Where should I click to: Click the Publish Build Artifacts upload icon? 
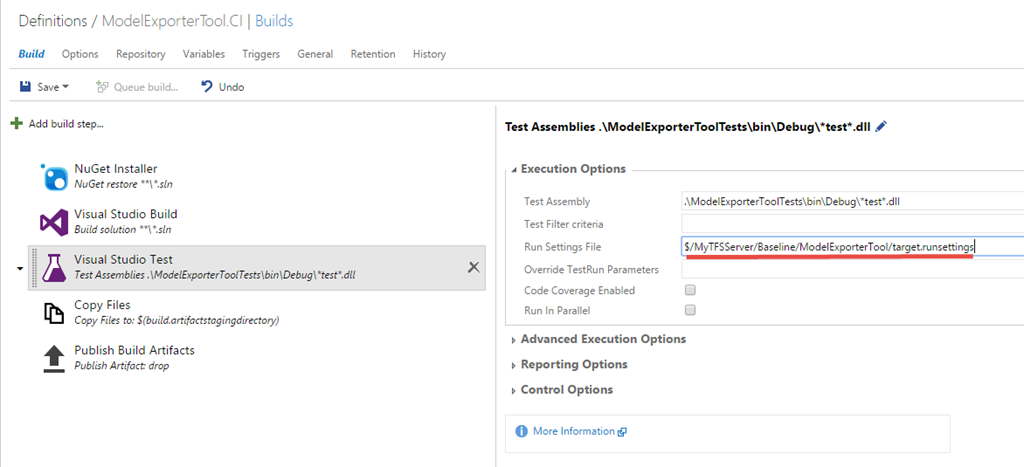(x=53, y=358)
